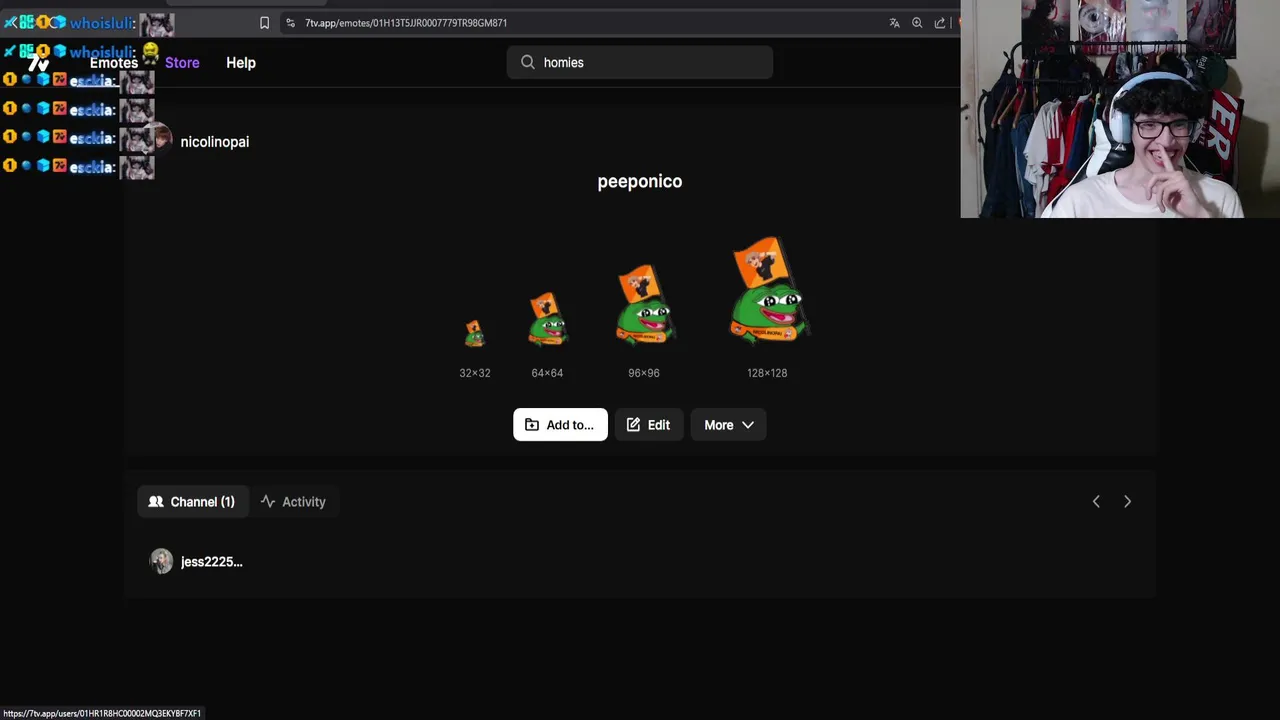Go to next channels page arrow
This screenshot has width=1280, height=720.
click(1127, 502)
